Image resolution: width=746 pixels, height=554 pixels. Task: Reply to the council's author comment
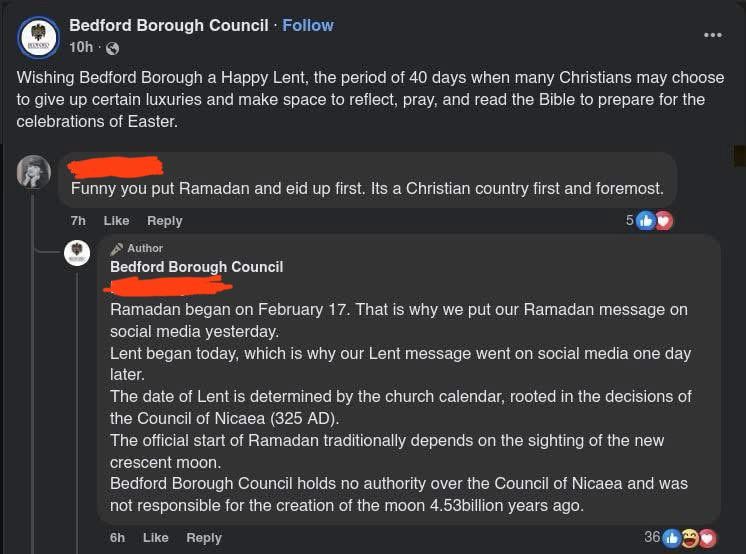pyautogui.click(x=203, y=537)
